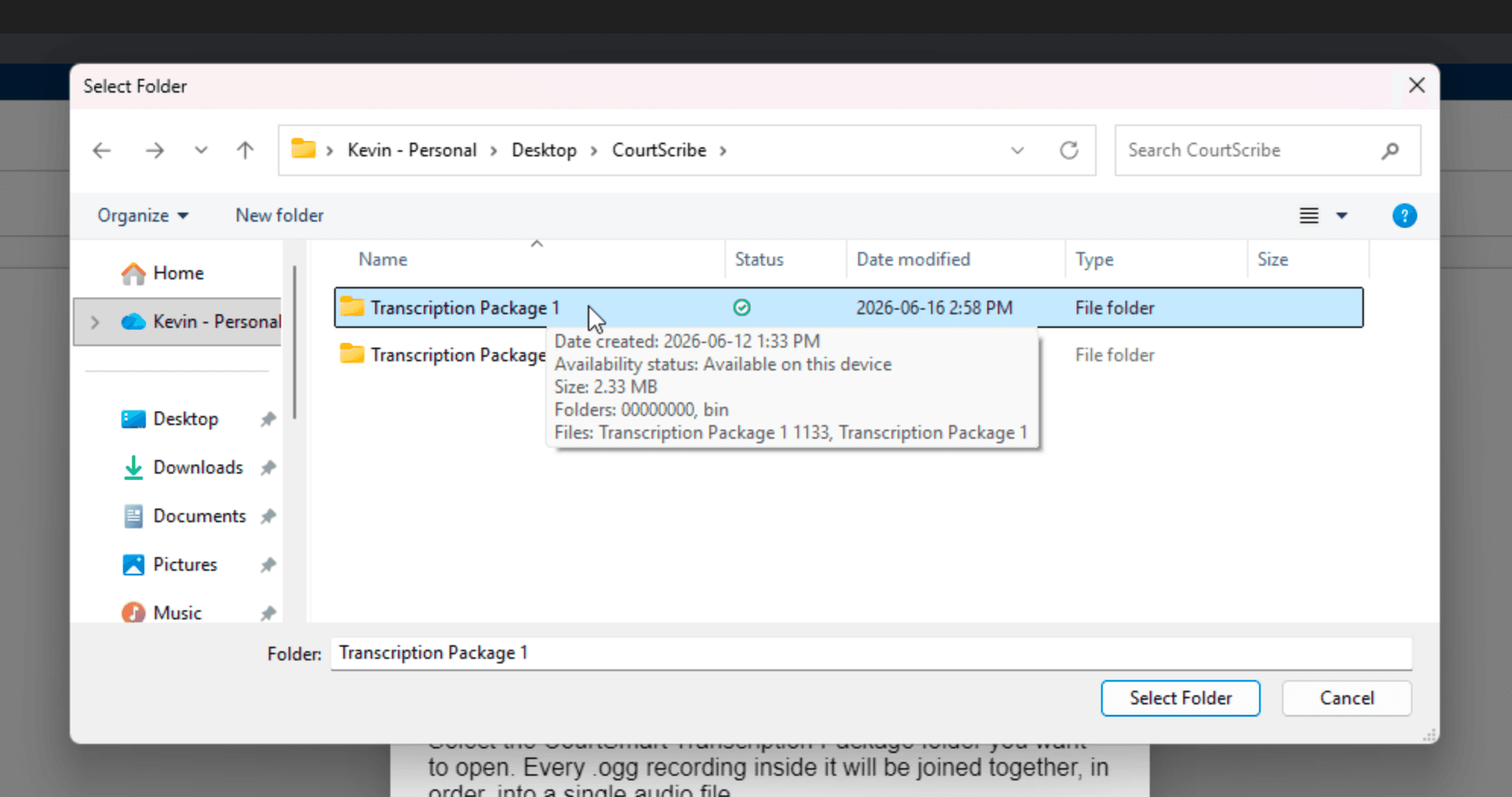
Task: Sort by the Size column header
Action: (x=1273, y=260)
